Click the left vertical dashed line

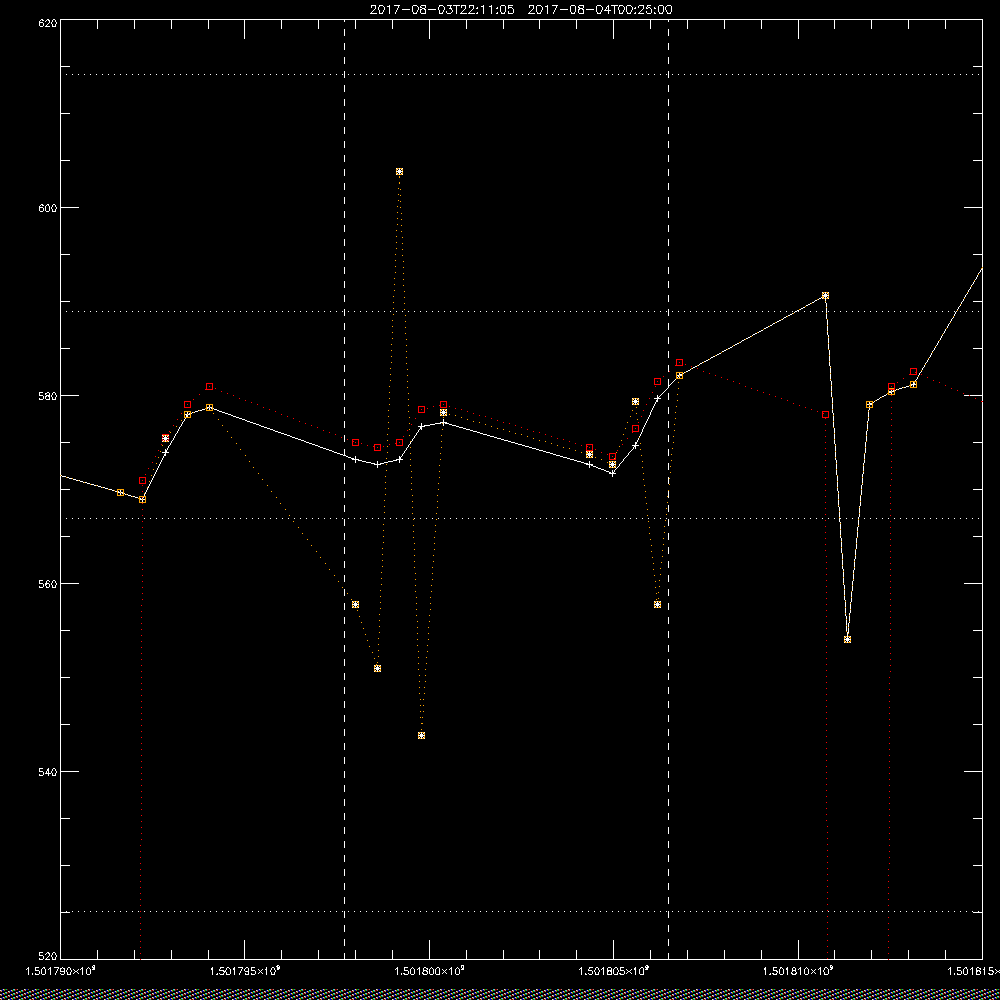344,488
